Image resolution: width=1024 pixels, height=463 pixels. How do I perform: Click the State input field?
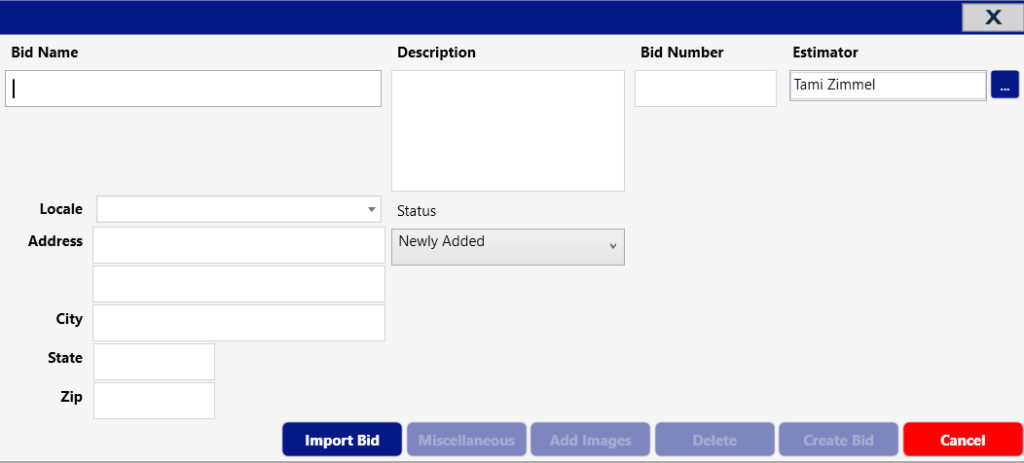(x=154, y=362)
